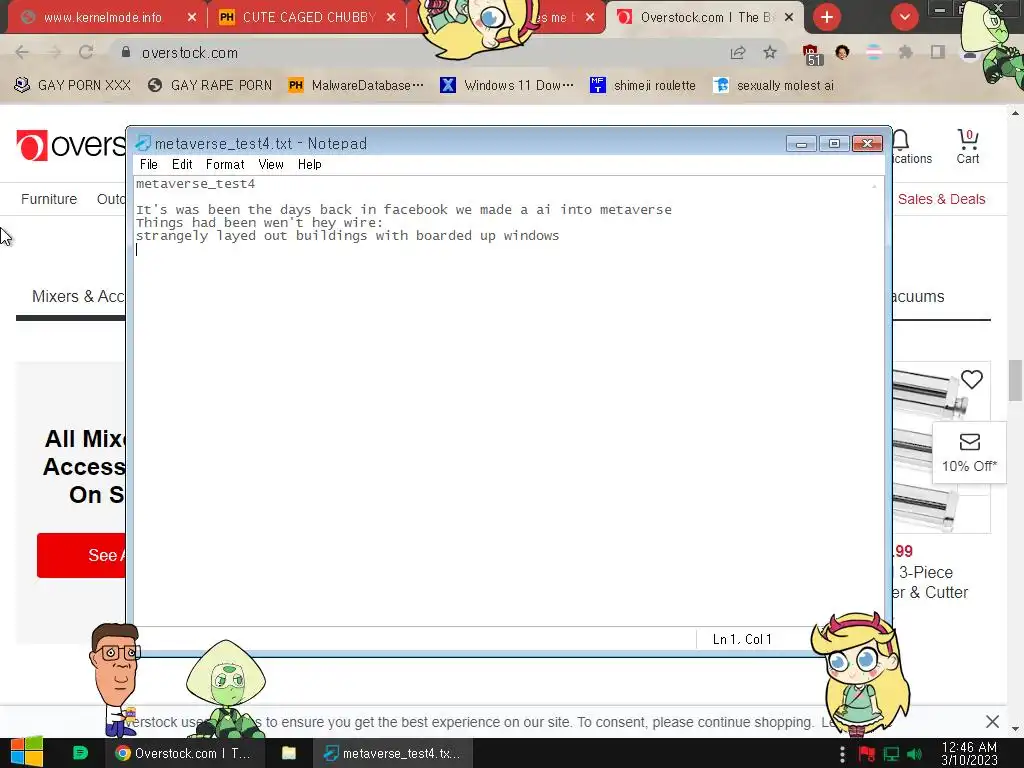Select the Mixers & Acc… category tab
Image resolution: width=1024 pixels, height=768 pixels.
coord(78,296)
